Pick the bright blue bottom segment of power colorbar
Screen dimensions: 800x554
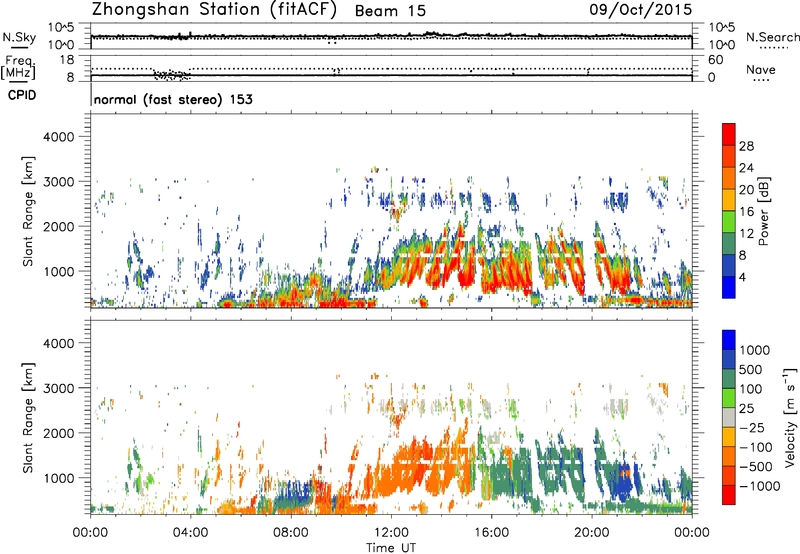729,288
